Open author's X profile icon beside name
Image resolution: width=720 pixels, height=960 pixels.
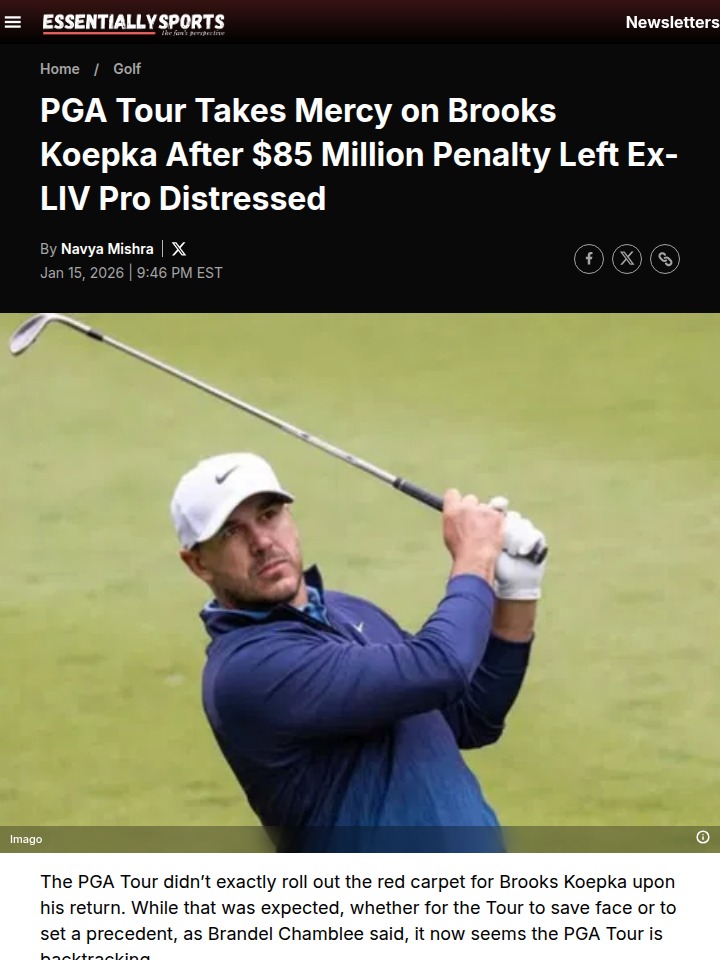pos(179,249)
